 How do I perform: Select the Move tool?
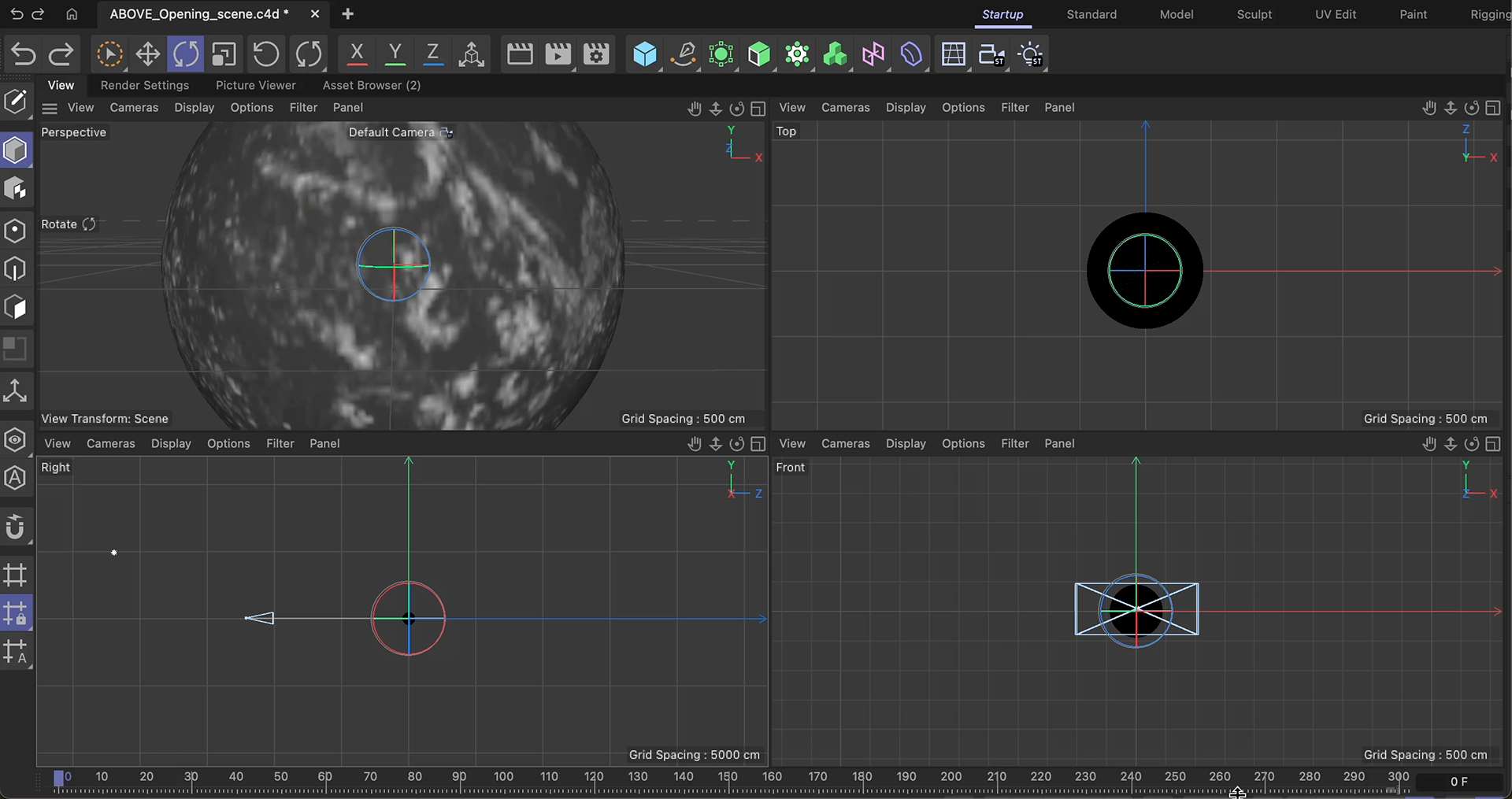tap(147, 54)
